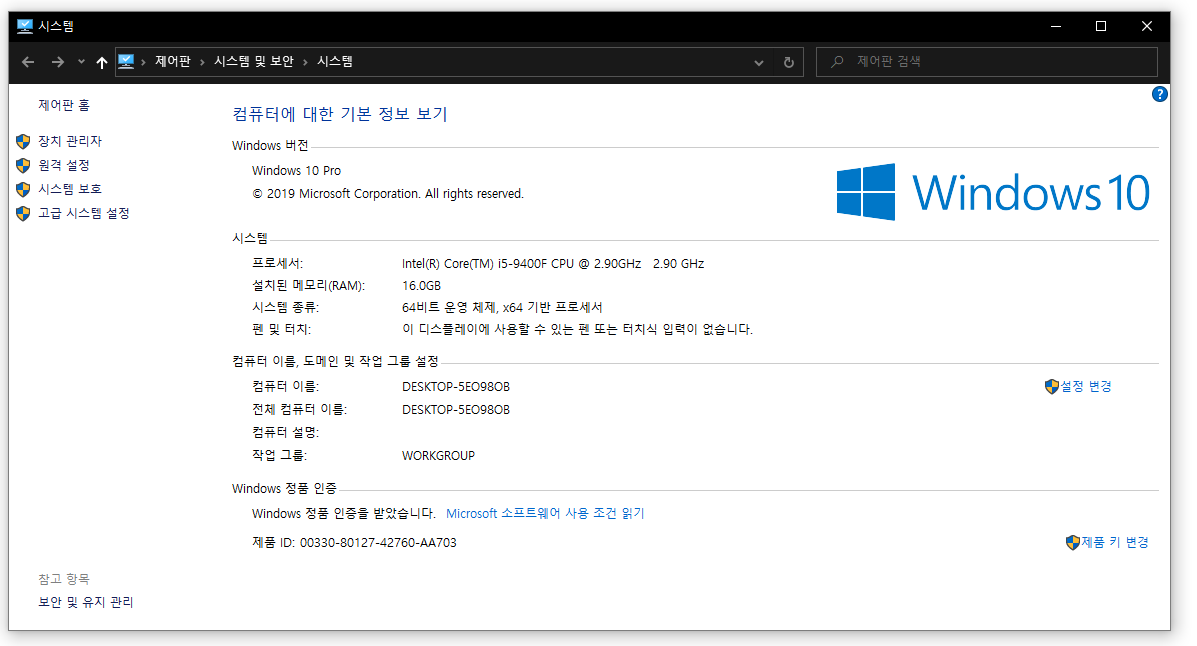Screen dimensions: 1197x646
Task: Open address bar history dropdown
Action: pyautogui.click(x=759, y=62)
